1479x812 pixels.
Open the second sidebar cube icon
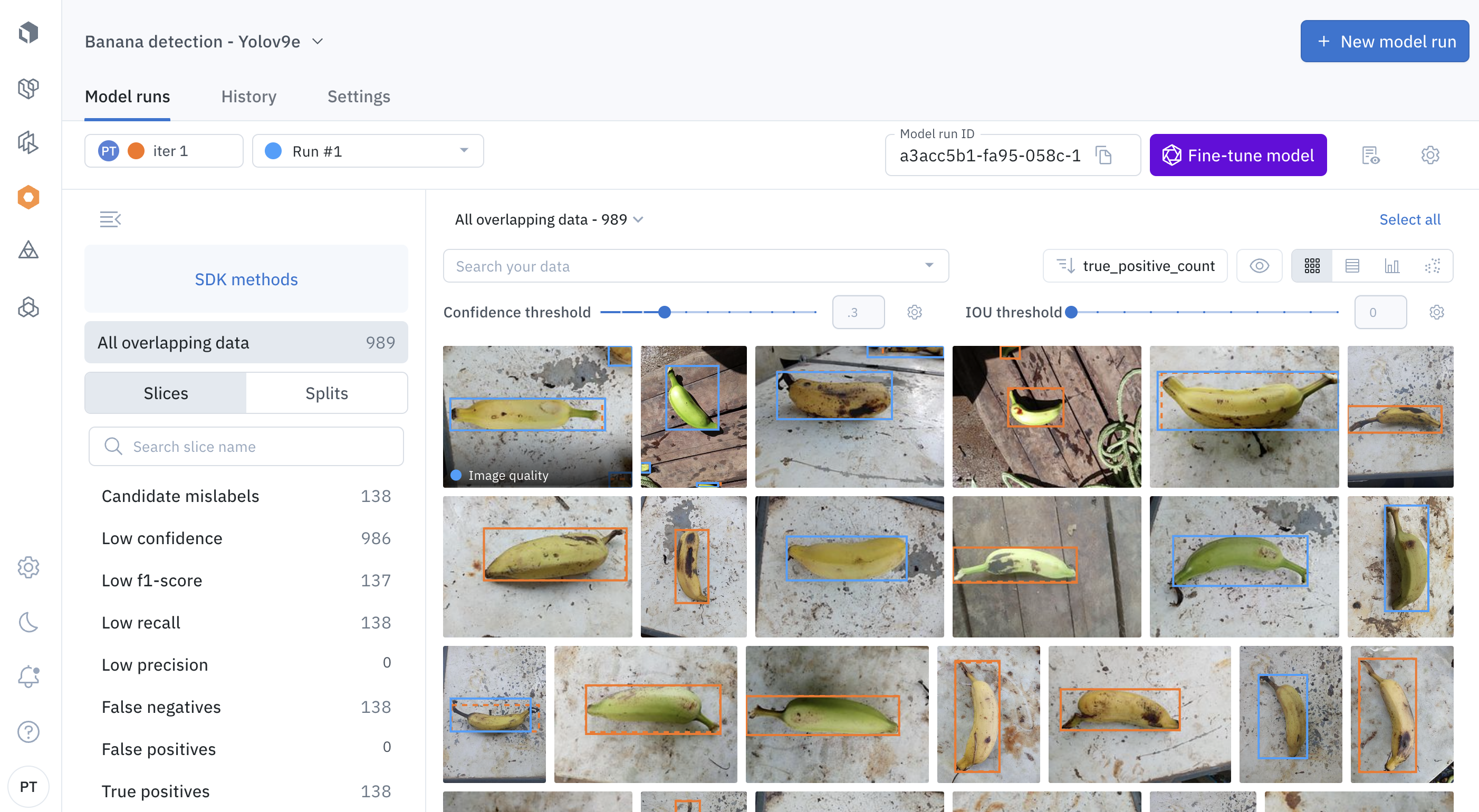(x=28, y=88)
